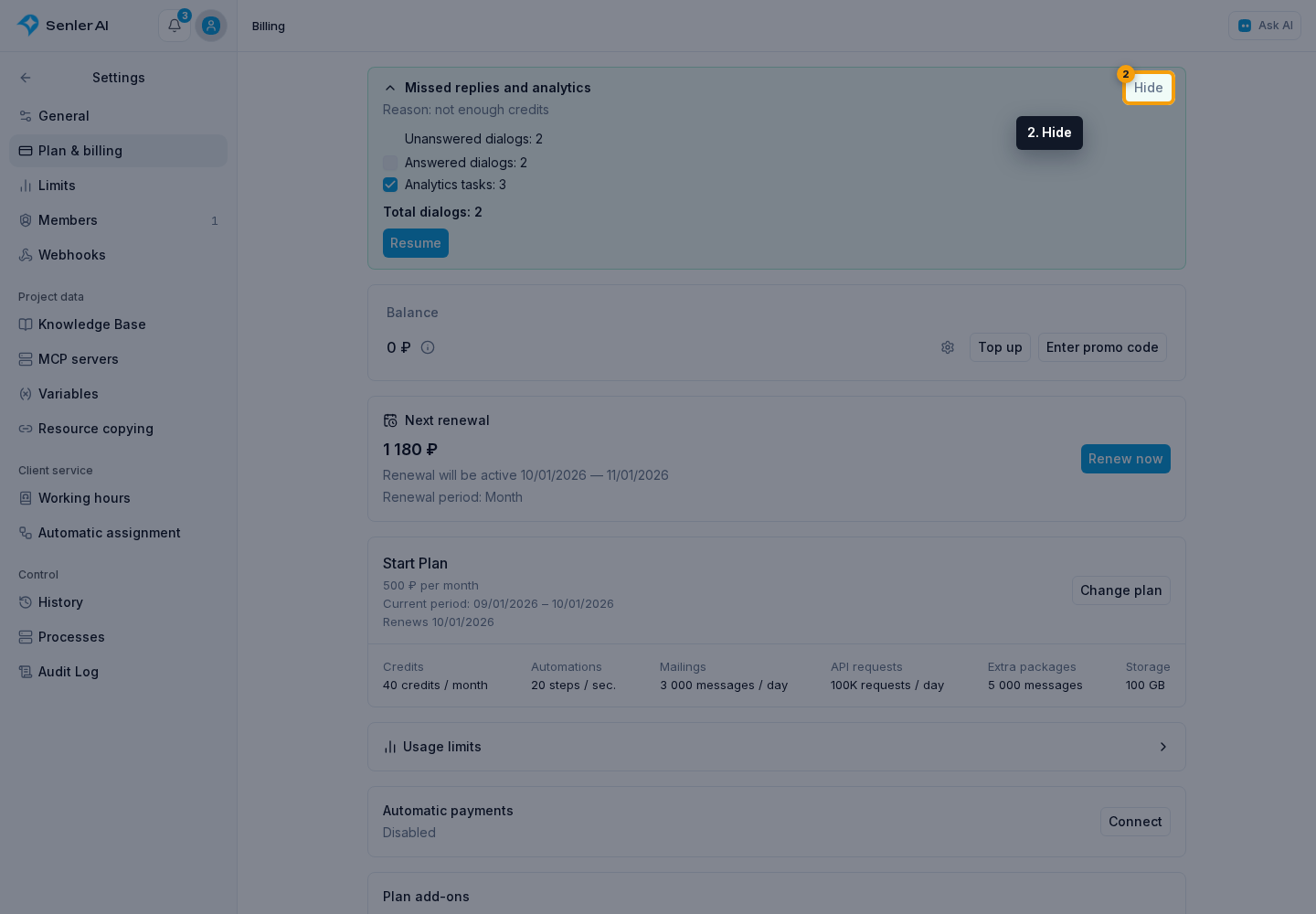Open MCP servers page
The width and height of the screenshot is (1316, 914).
(x=118, y=359)
